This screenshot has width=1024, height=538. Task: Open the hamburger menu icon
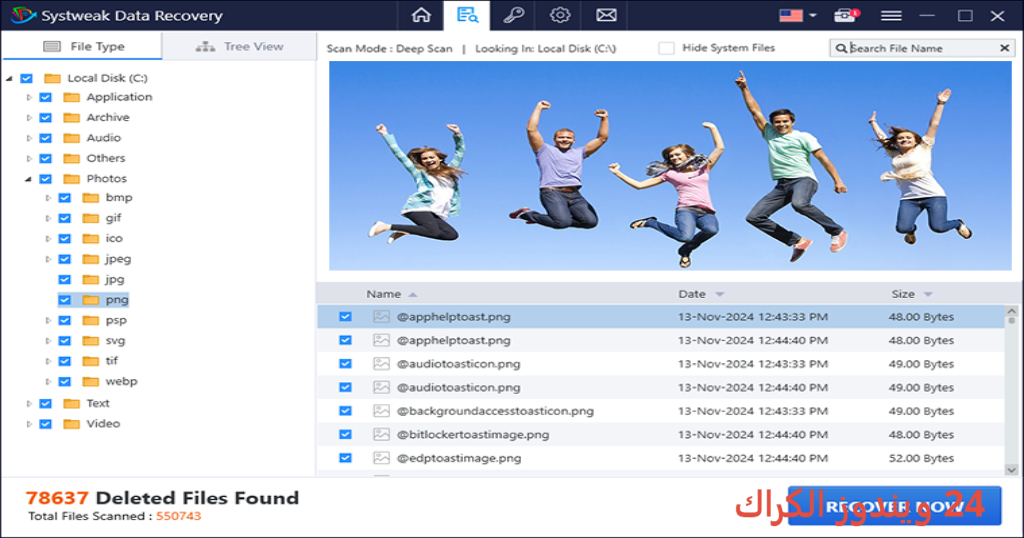click(891, 15)
